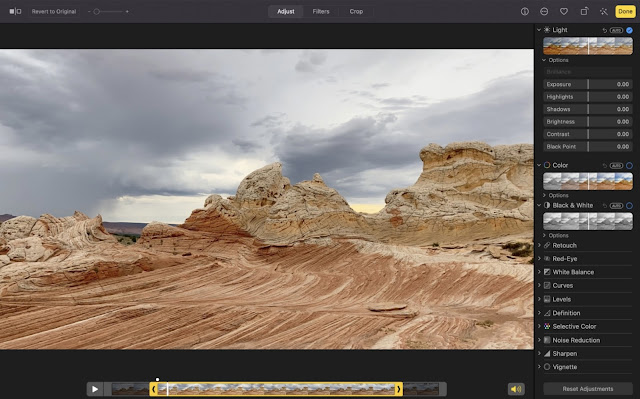Switch to the Crop tab
The image size is (640, 399).
pos(356,11)
